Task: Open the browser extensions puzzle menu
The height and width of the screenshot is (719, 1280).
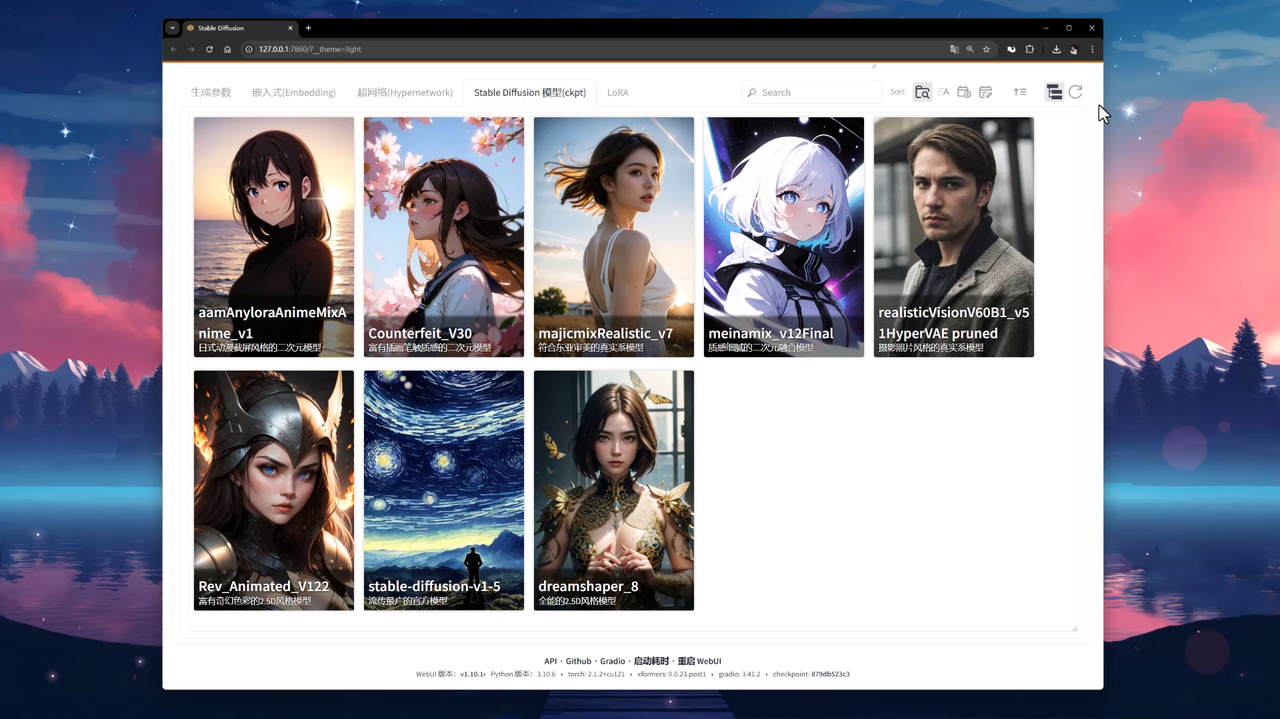Action: (1029, 49)
